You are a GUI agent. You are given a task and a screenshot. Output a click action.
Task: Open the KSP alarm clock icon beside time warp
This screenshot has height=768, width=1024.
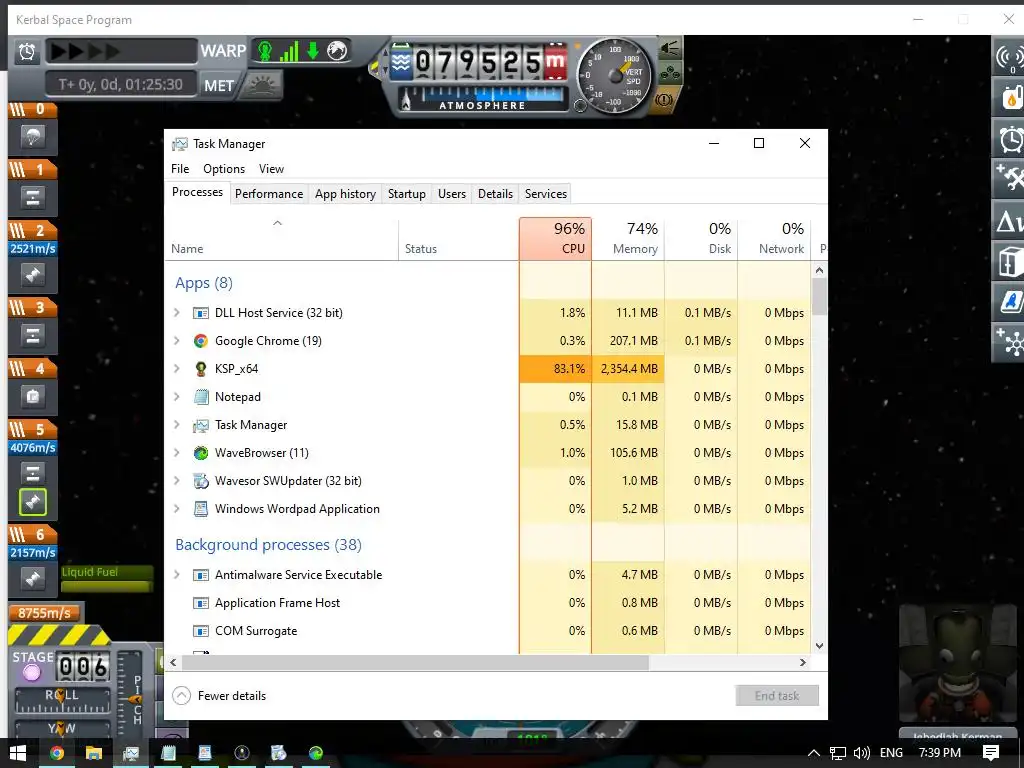(x=27, y=52)
